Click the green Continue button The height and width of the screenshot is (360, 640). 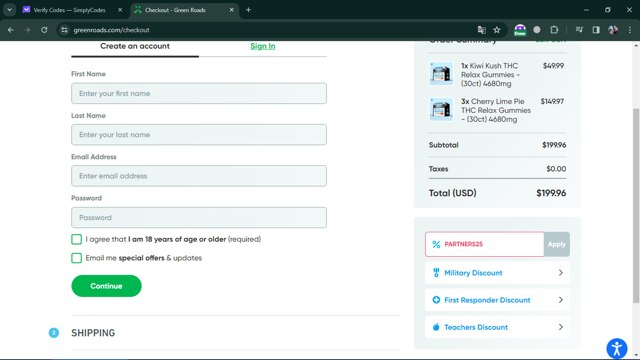(107, 286)
